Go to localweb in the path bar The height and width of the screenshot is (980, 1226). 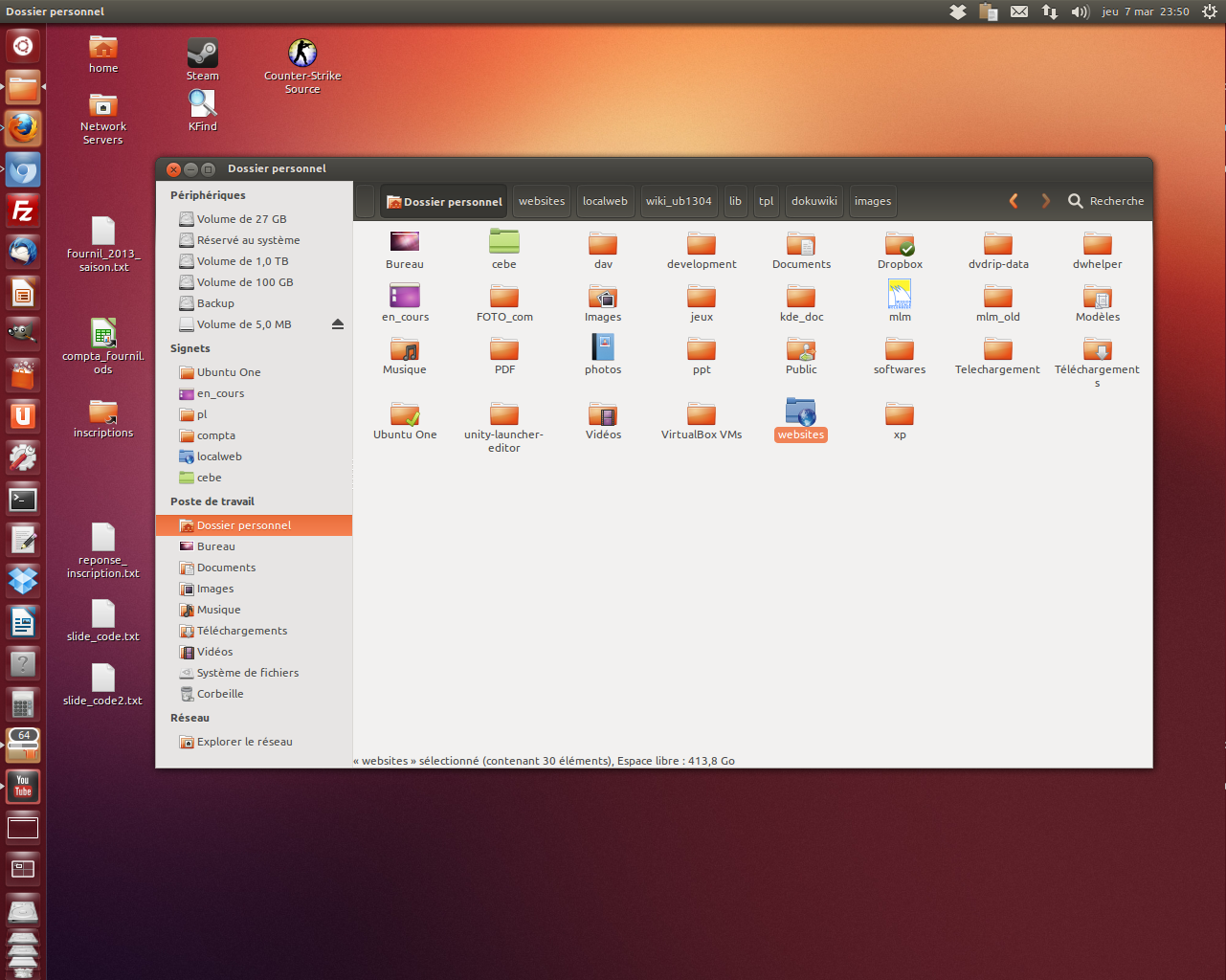605,201
